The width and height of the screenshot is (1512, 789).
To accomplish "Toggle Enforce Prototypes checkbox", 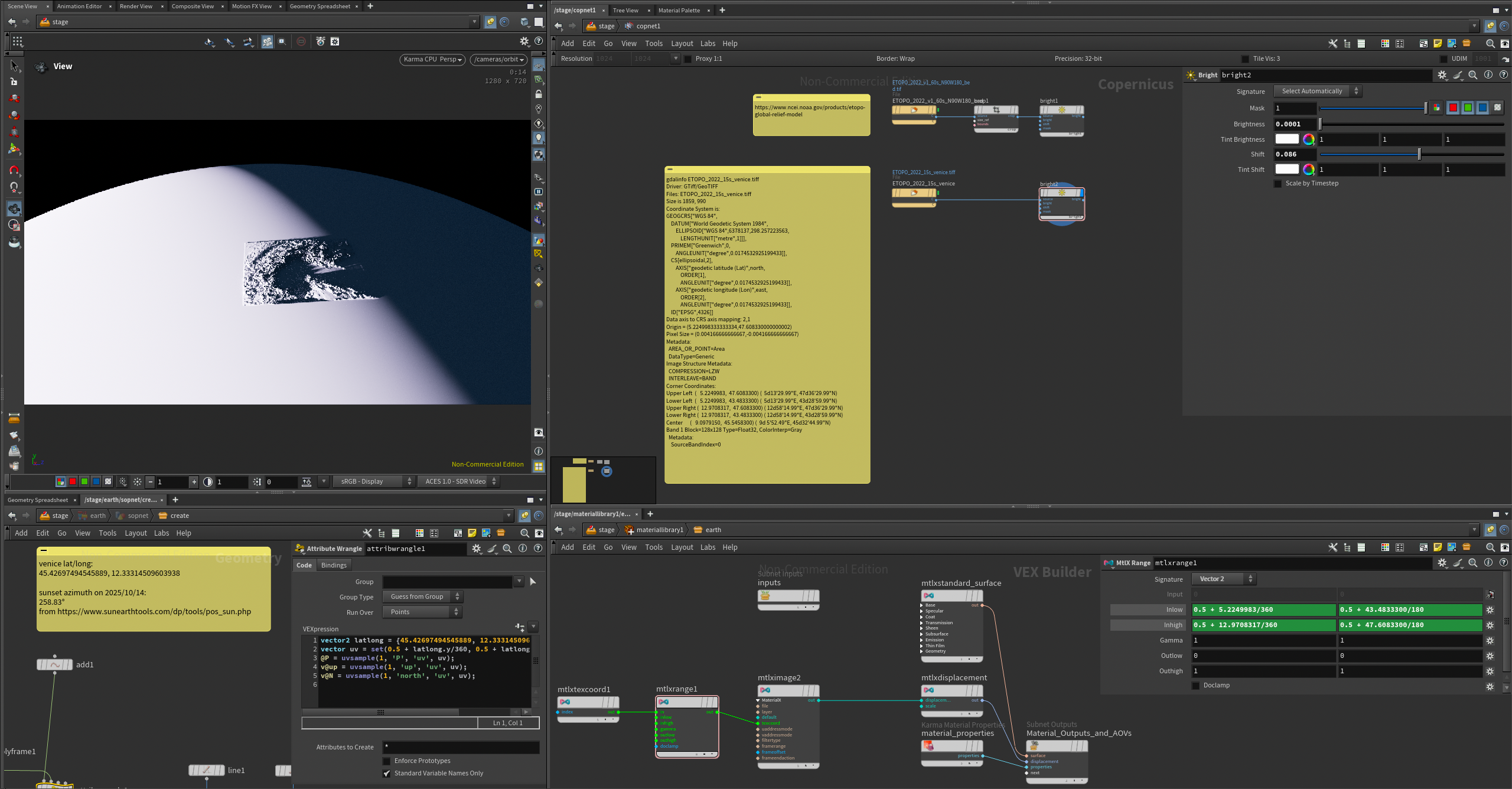I will [x=387, y=761].
